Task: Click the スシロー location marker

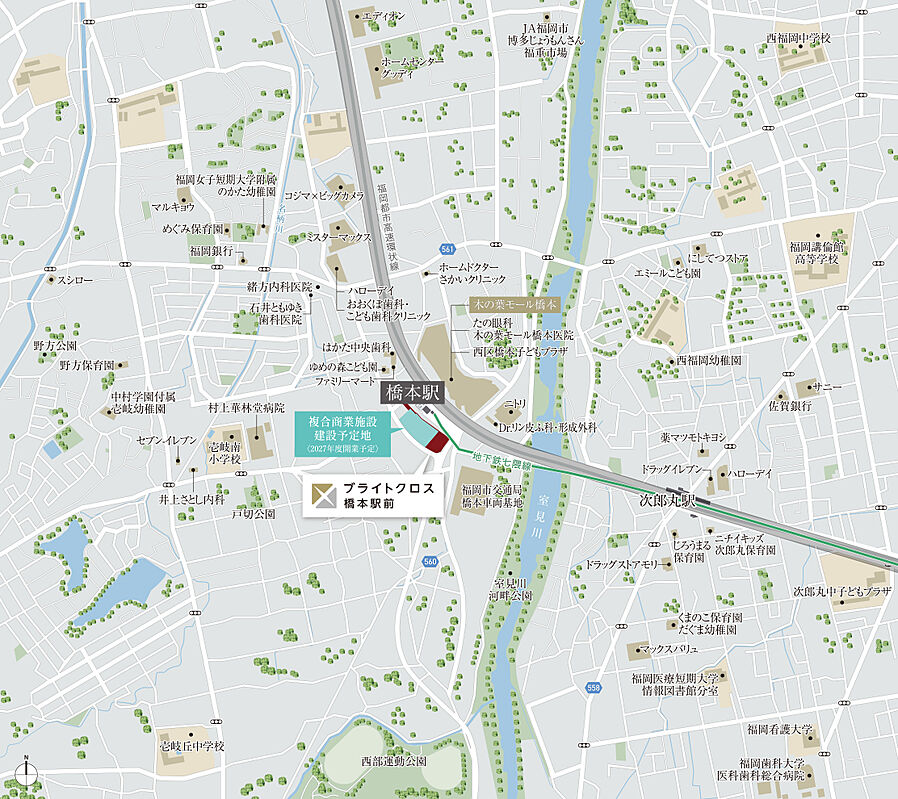Action: (x=51, y=280)
